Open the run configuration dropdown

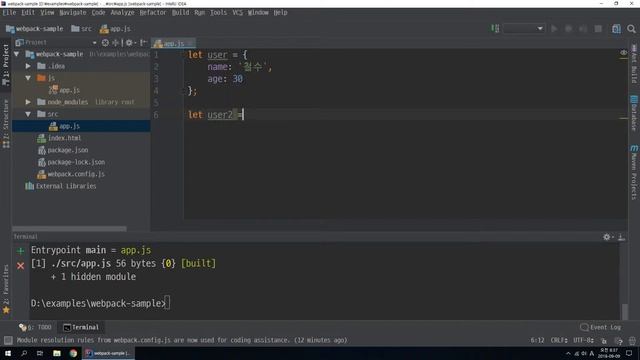(x=524, y=29)
